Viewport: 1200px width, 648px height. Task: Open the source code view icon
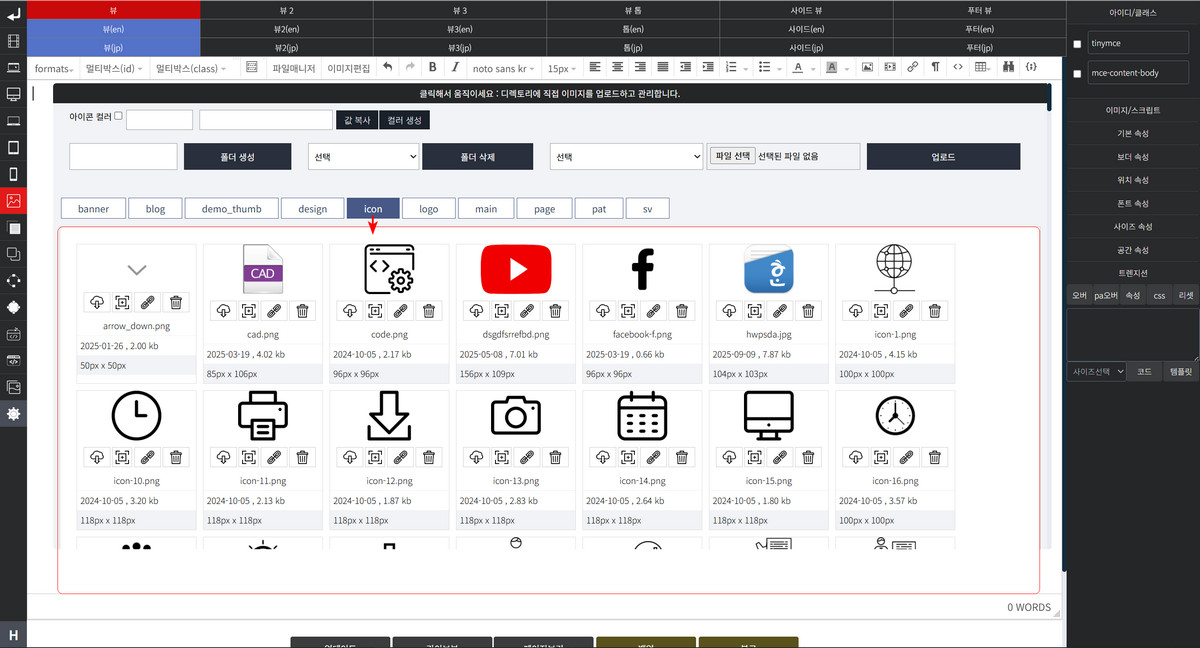coord(958,68)
